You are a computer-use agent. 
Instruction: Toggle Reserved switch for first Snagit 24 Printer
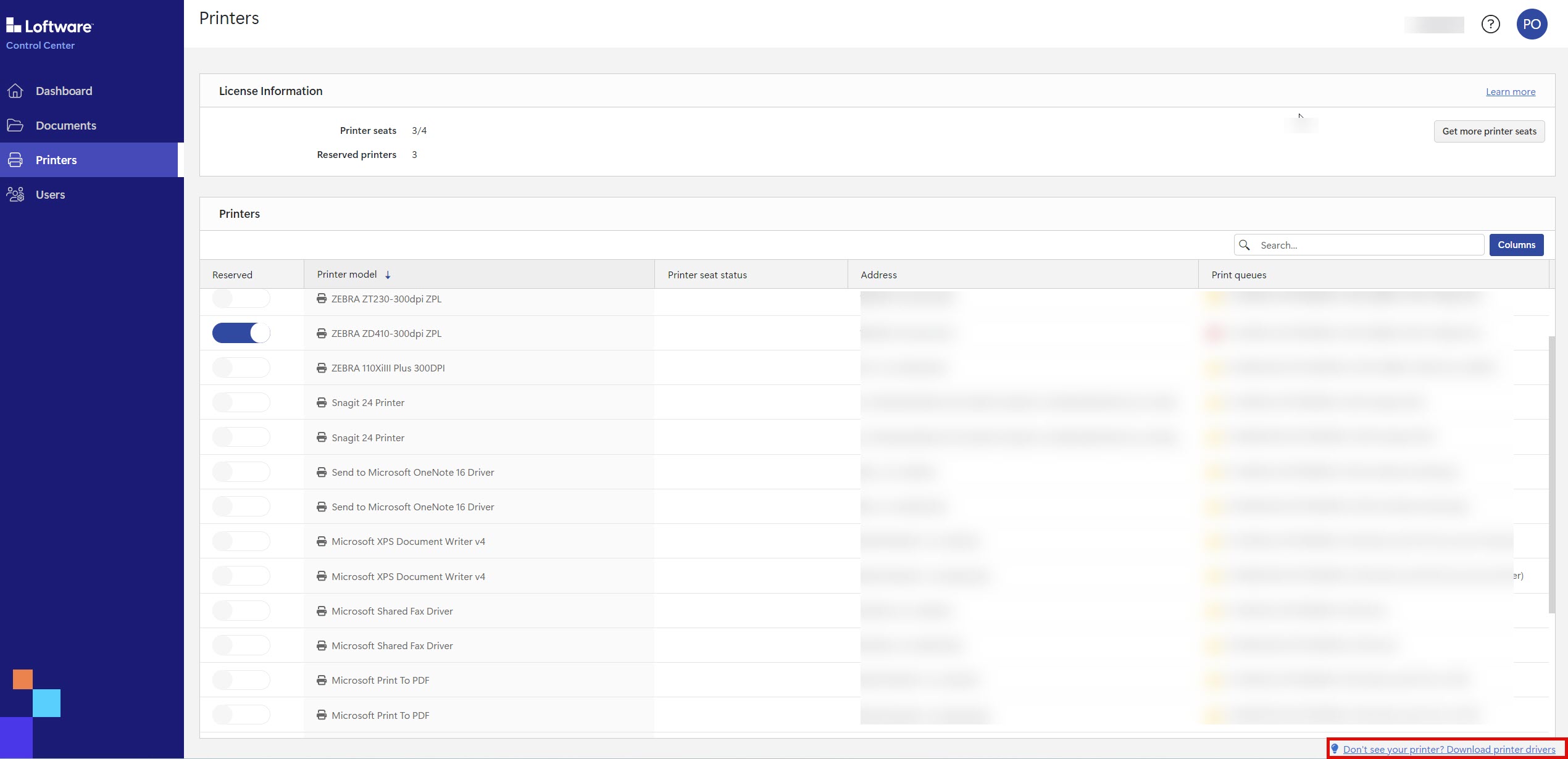241,402
